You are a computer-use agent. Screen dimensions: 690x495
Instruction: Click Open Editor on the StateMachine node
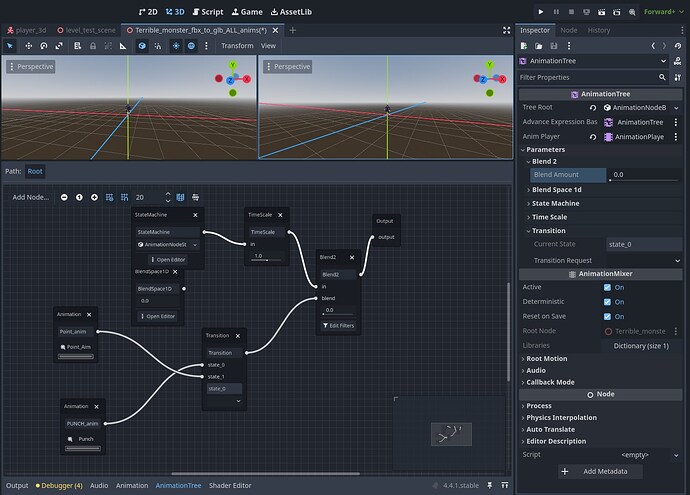(166, 259)
